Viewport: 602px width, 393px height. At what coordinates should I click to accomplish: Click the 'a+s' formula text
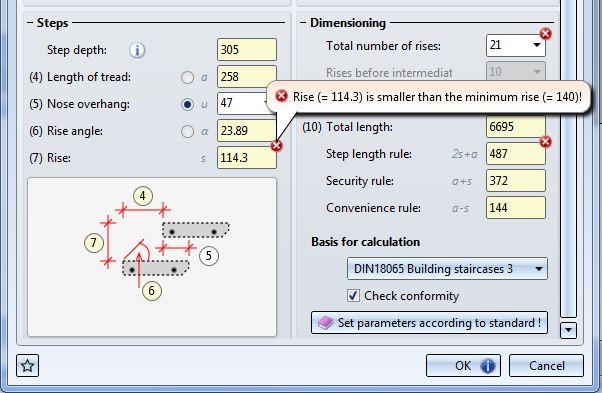pyautogui.click(x=462, y=181)
